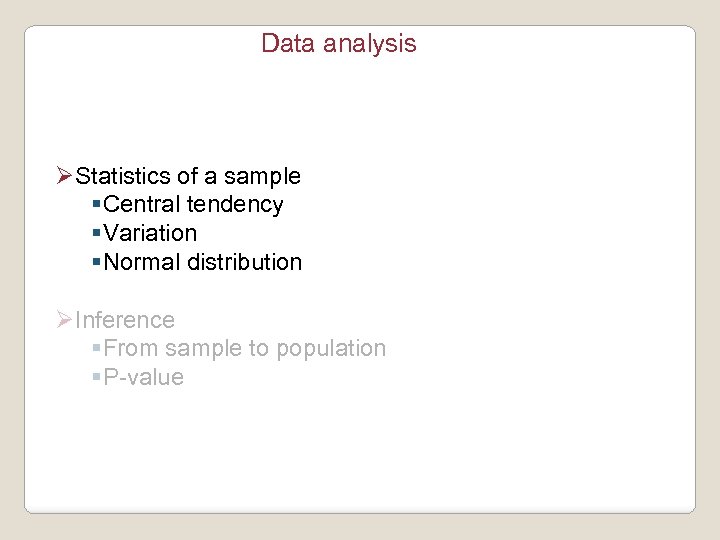Click the square bullet beside P-value
The image size is (720, 540).
point(96,377)
